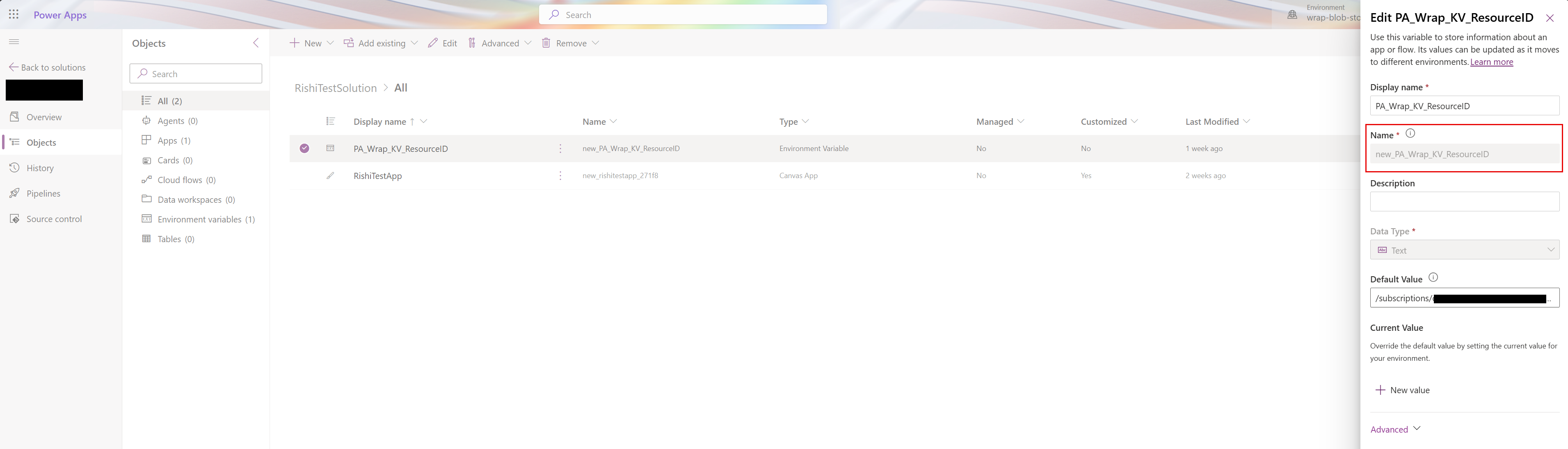The height and width of the screenshot is (449, 1568).
Task: Open the Overview page
Action: tap(44, 117)
